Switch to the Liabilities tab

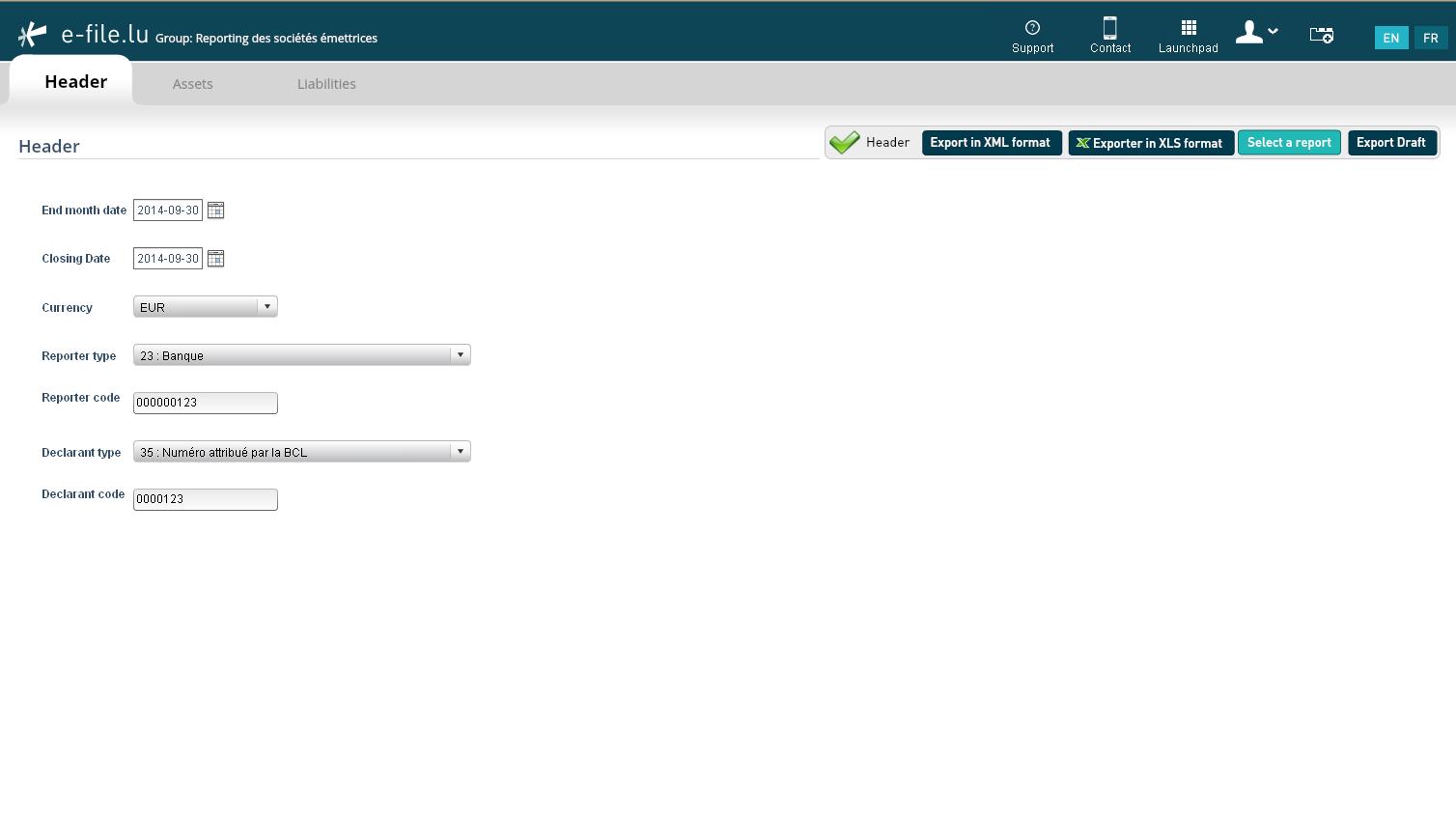[x=326, y=84]
